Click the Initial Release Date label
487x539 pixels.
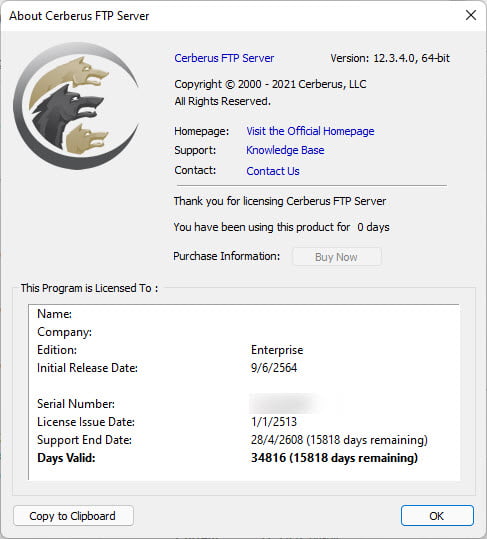87,368
